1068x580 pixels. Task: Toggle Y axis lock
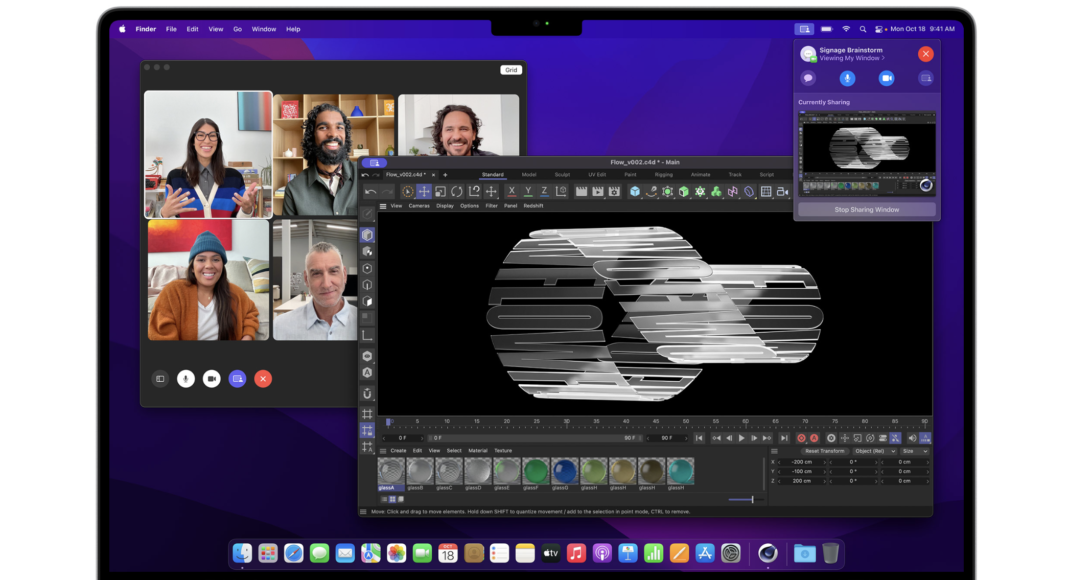528,192
